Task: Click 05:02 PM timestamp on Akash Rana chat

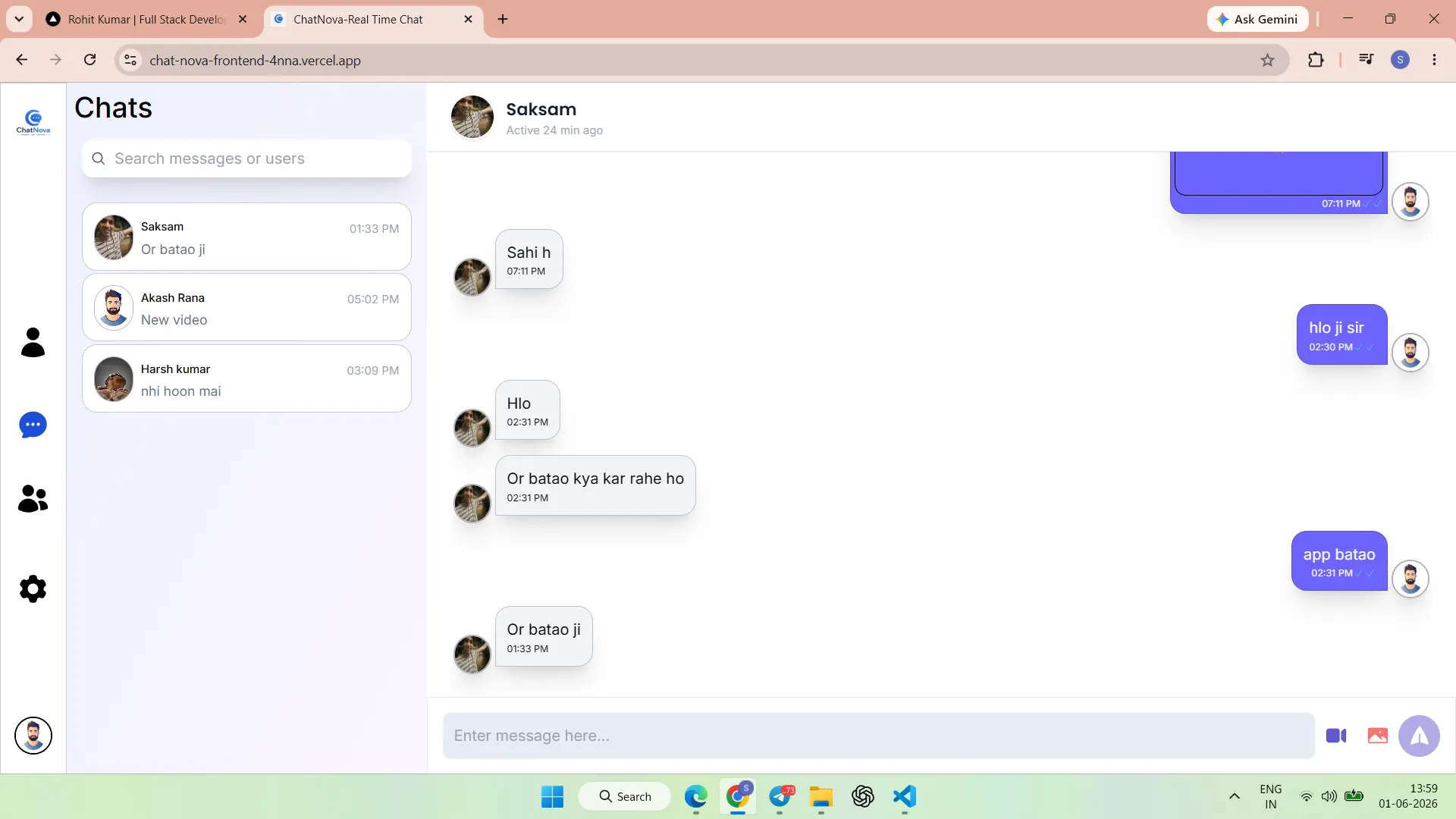Action: coord(373,300)
